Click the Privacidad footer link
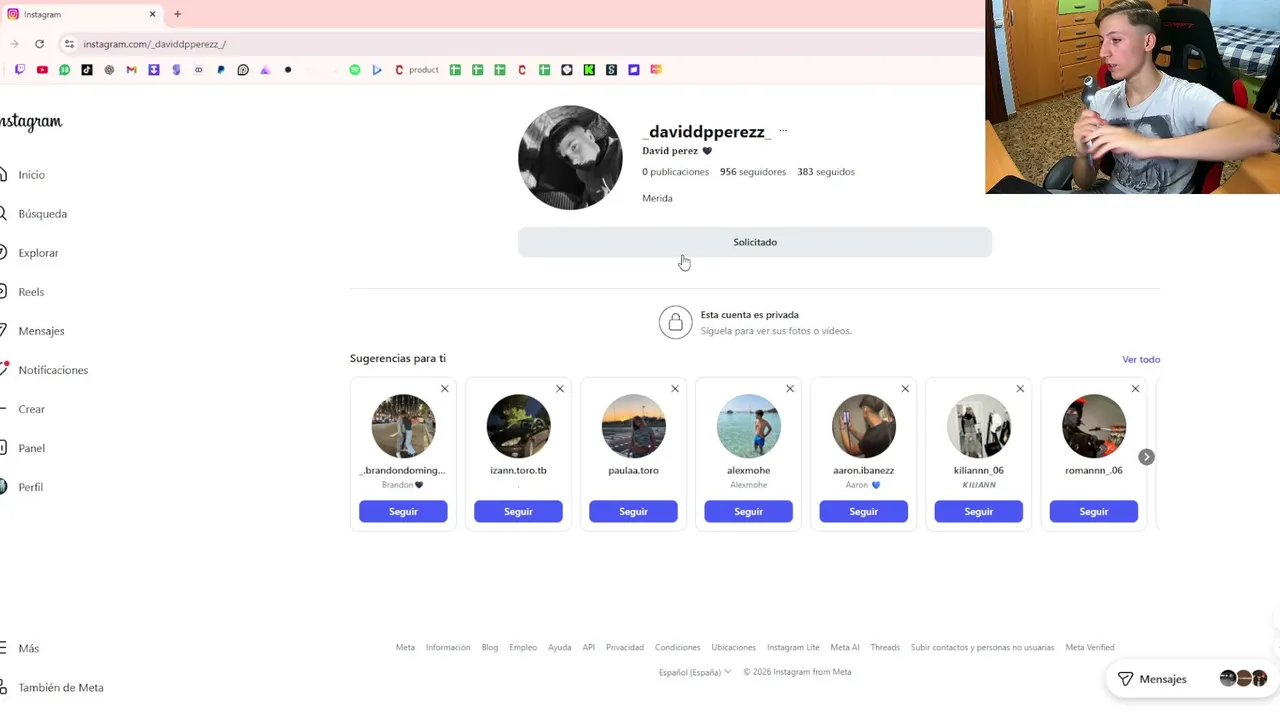 point(625,648)
